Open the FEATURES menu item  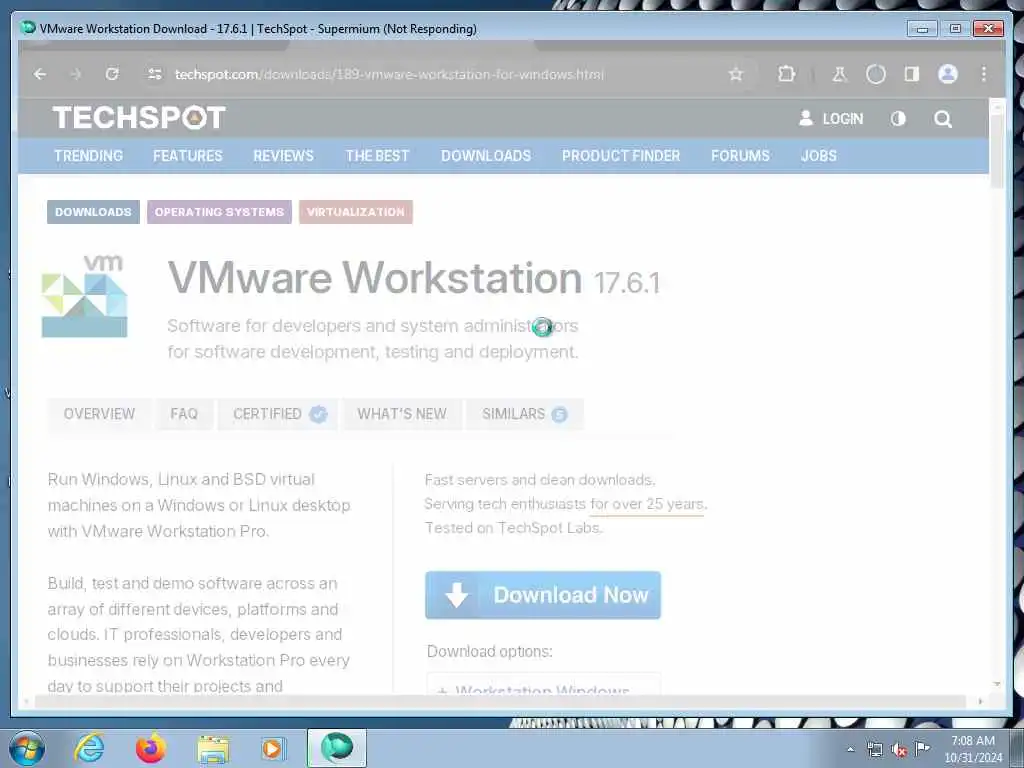tap(187, 156)
